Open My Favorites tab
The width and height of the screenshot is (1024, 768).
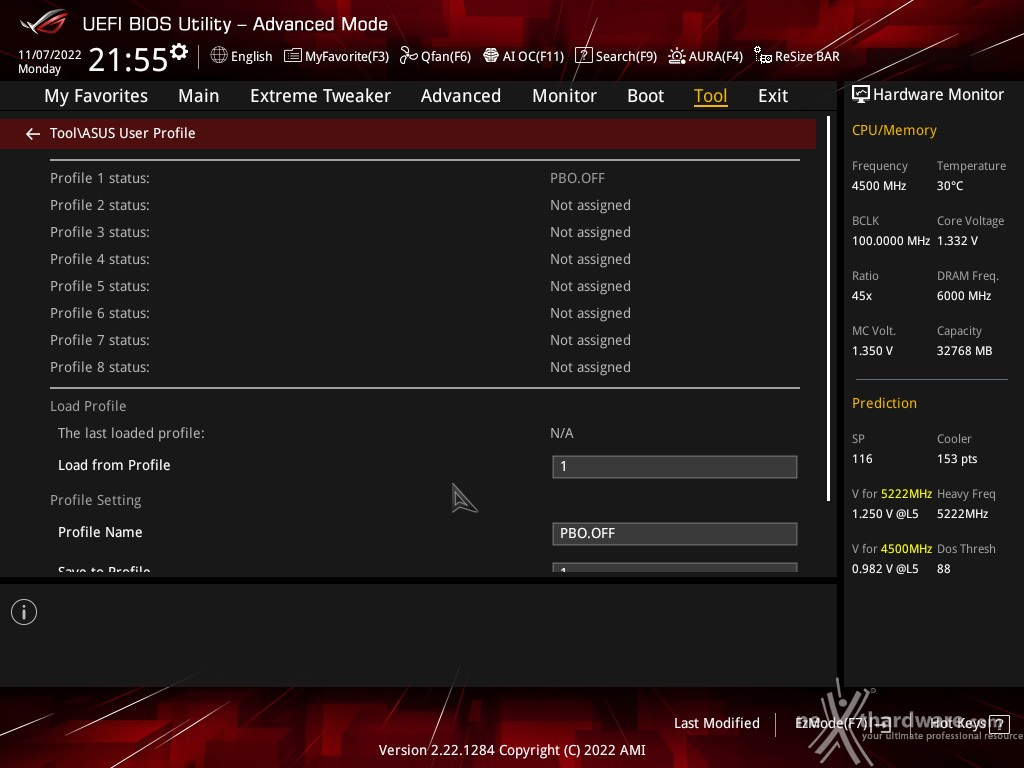(96, 96)
